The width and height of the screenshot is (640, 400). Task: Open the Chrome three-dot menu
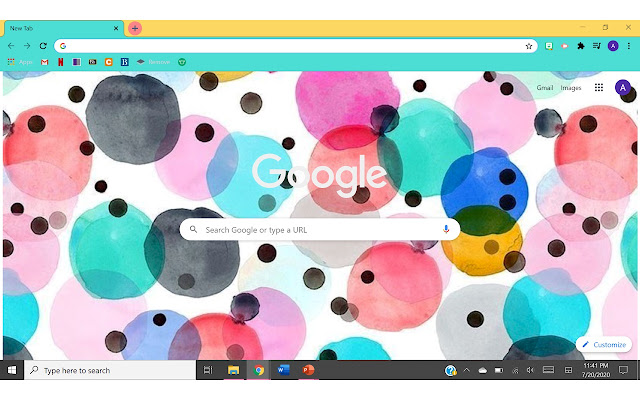point(629,46)
